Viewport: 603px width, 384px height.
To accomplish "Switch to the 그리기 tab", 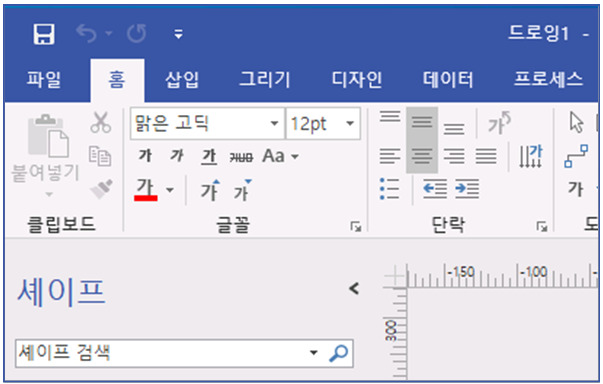I will 265,80.
